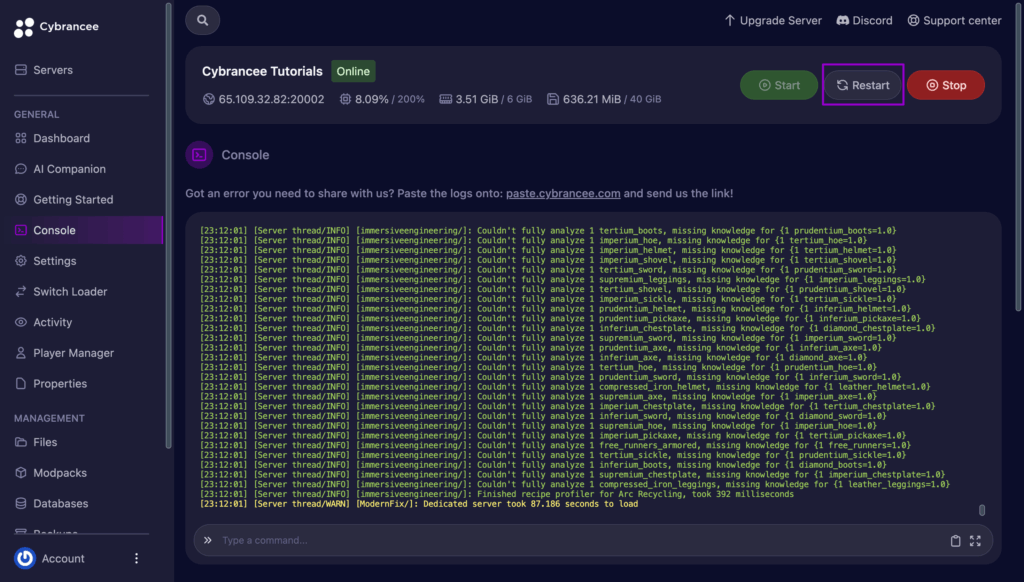Click the Activity eye icon
The image size is (1024, 582).
tap(21, 323)
